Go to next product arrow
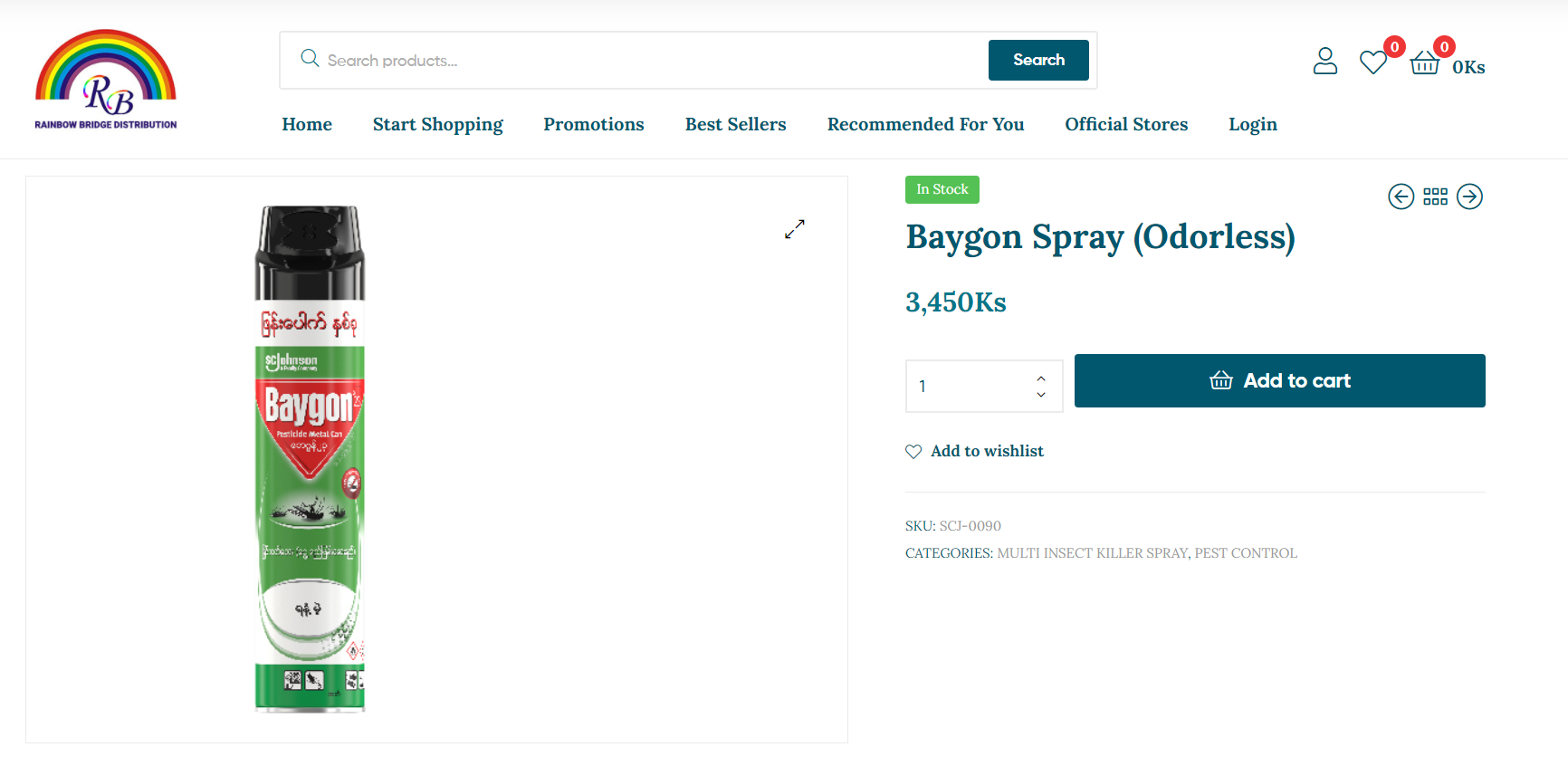The image size is (1568, 776). (x=1469, y=196)
